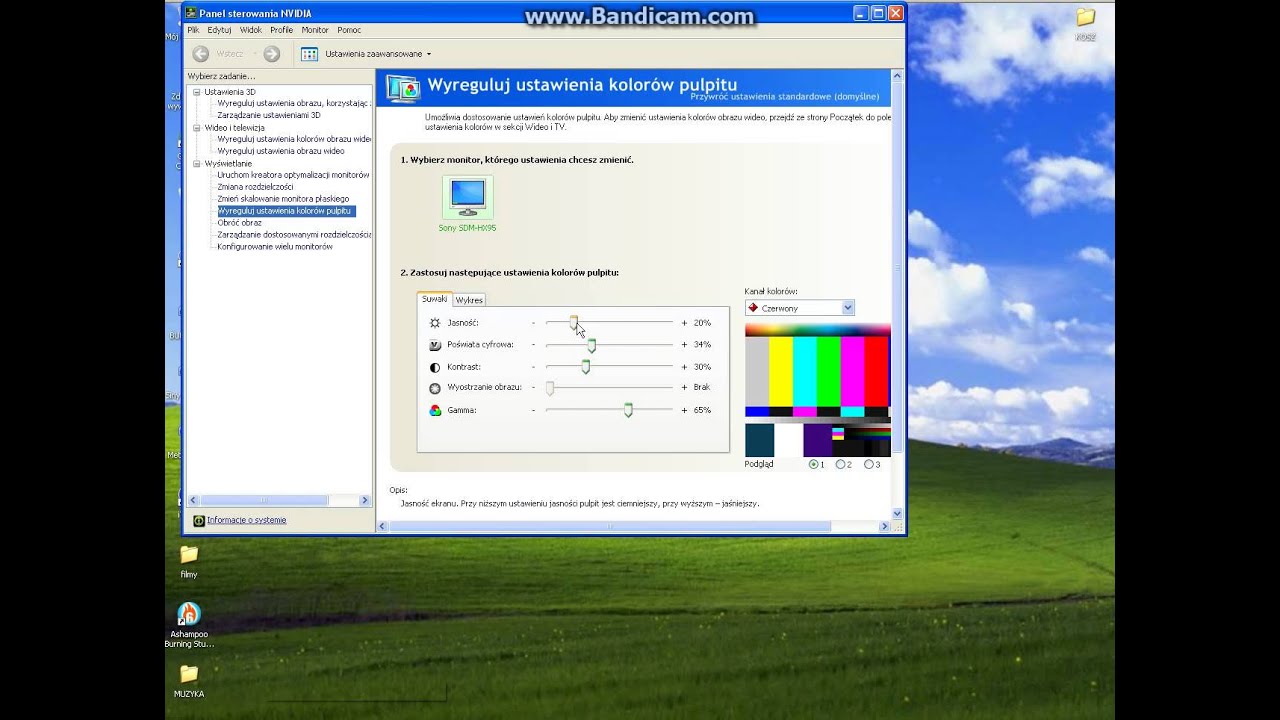Click the color settings header icon

[403, 88]
